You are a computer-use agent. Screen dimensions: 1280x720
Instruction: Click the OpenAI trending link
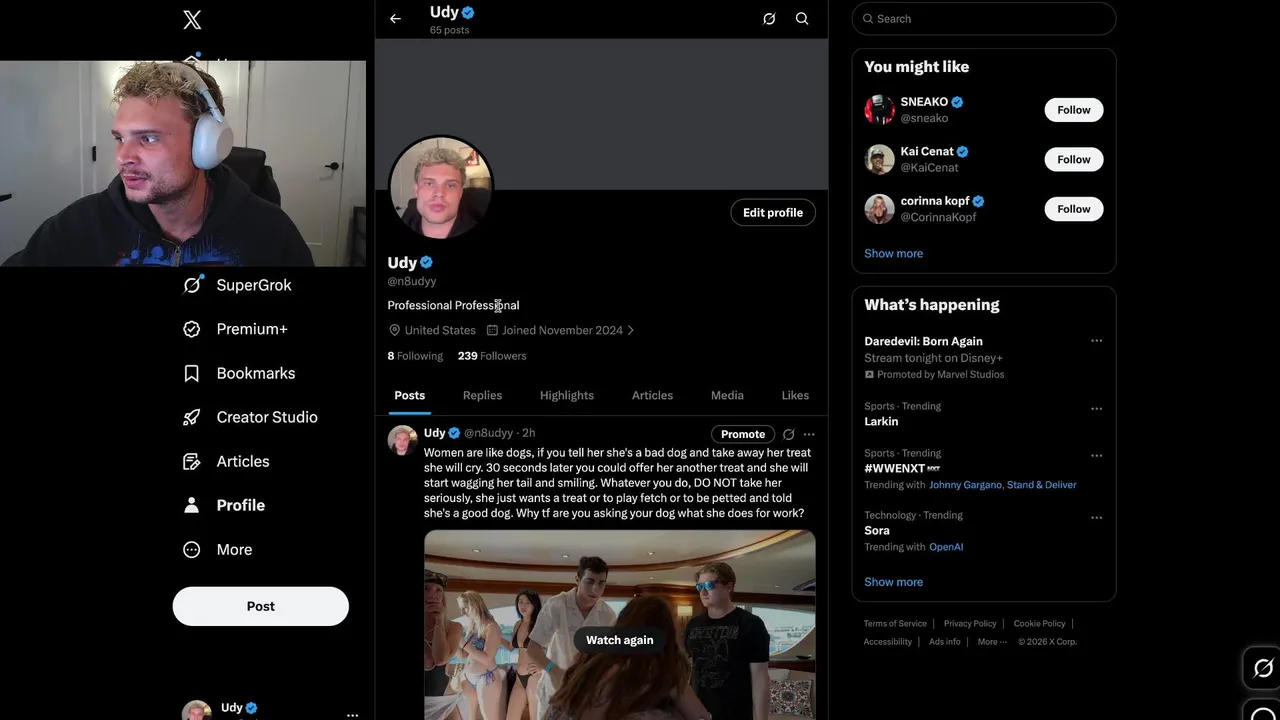pos(946,547)
